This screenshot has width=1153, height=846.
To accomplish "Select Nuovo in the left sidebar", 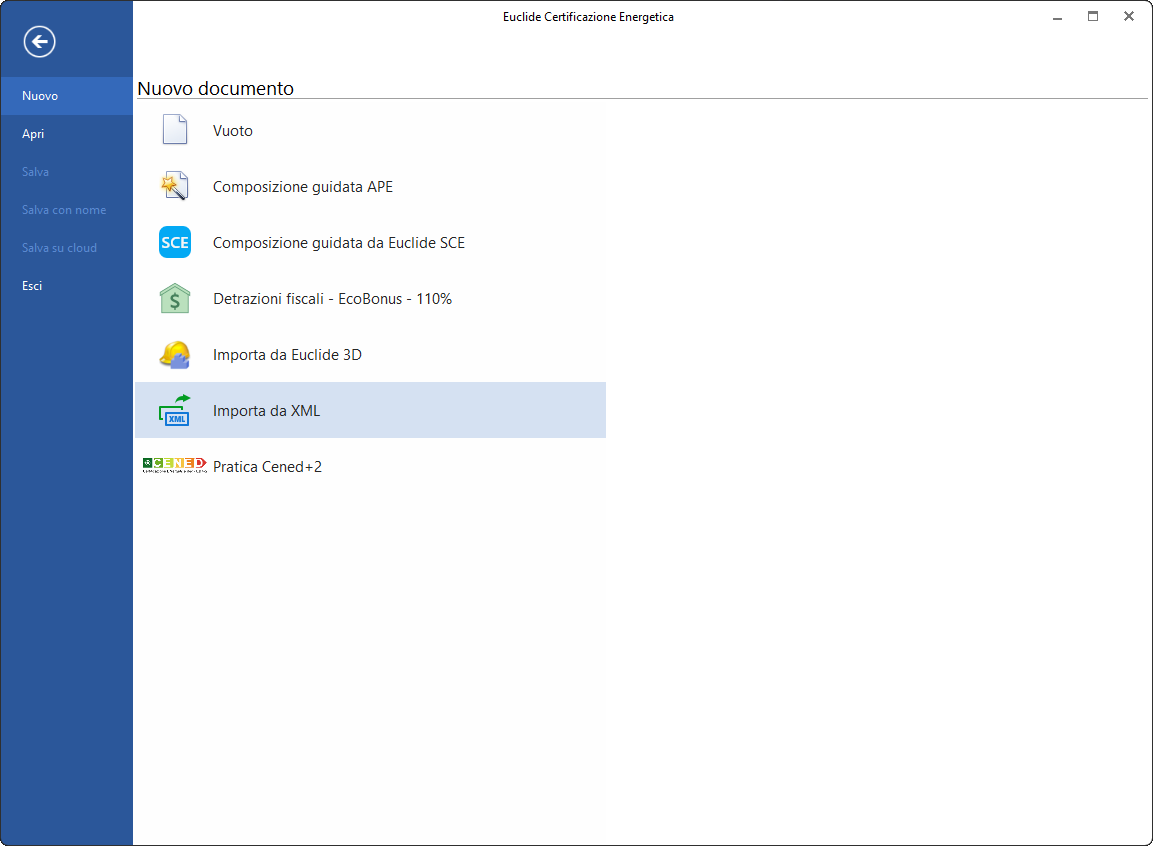I will point(40,96).
